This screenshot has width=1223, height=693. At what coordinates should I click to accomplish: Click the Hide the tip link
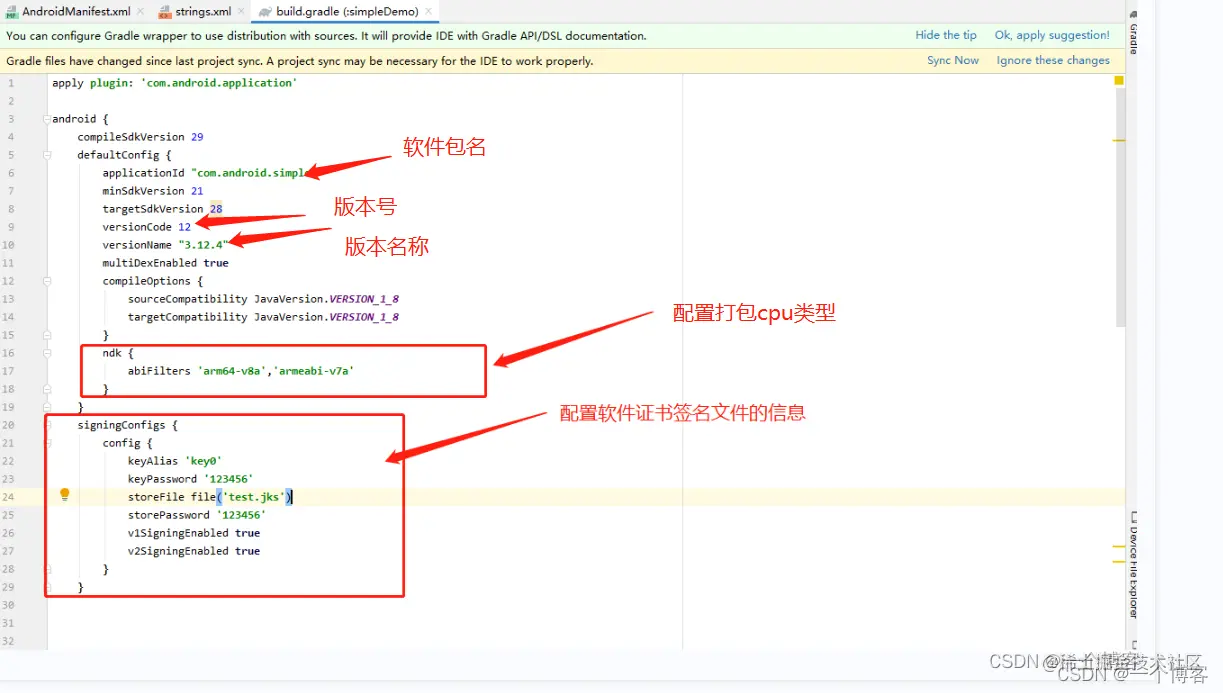tap(945, 34)
